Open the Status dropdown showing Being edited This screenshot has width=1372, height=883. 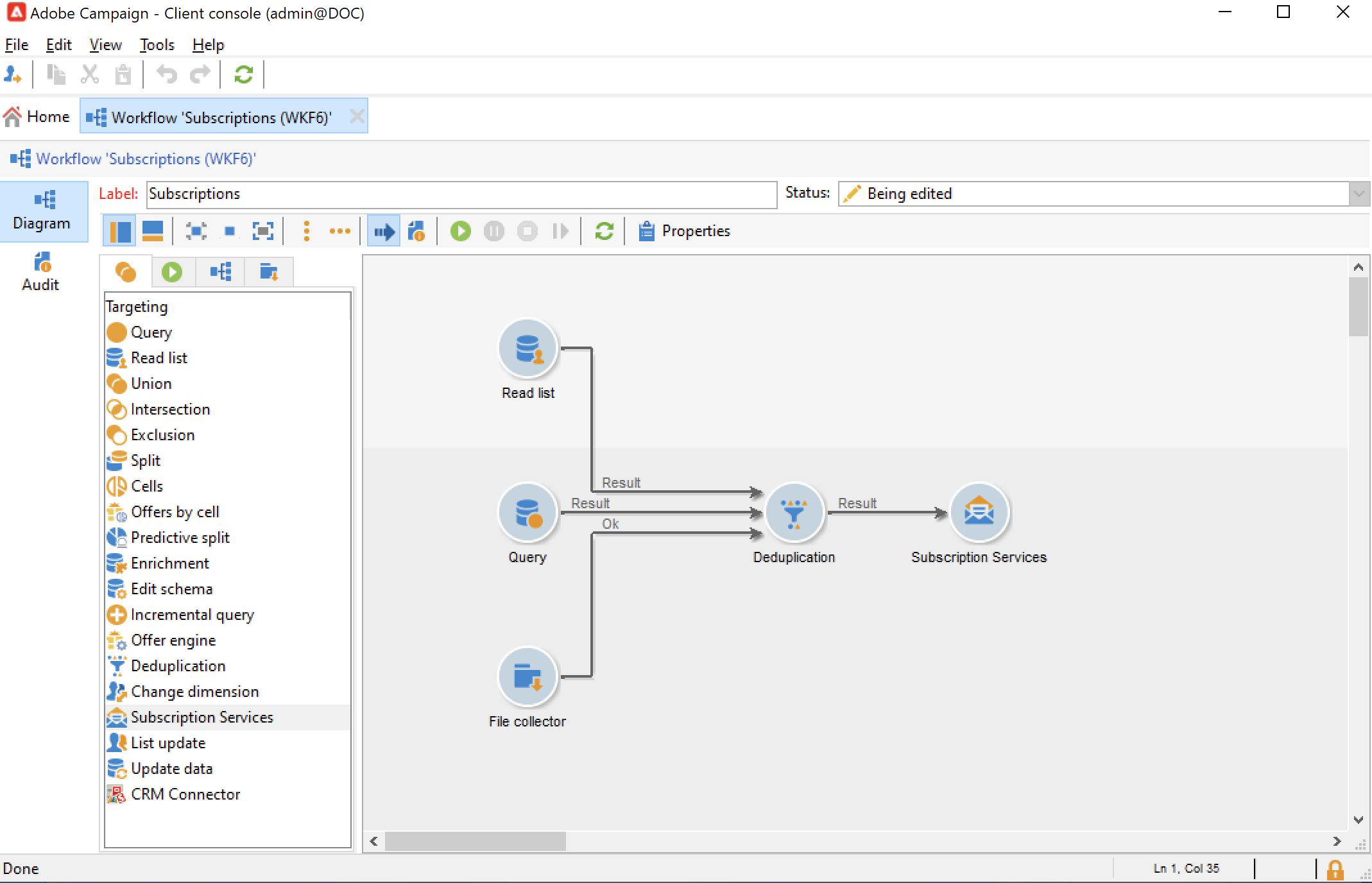pos(1359,194)
